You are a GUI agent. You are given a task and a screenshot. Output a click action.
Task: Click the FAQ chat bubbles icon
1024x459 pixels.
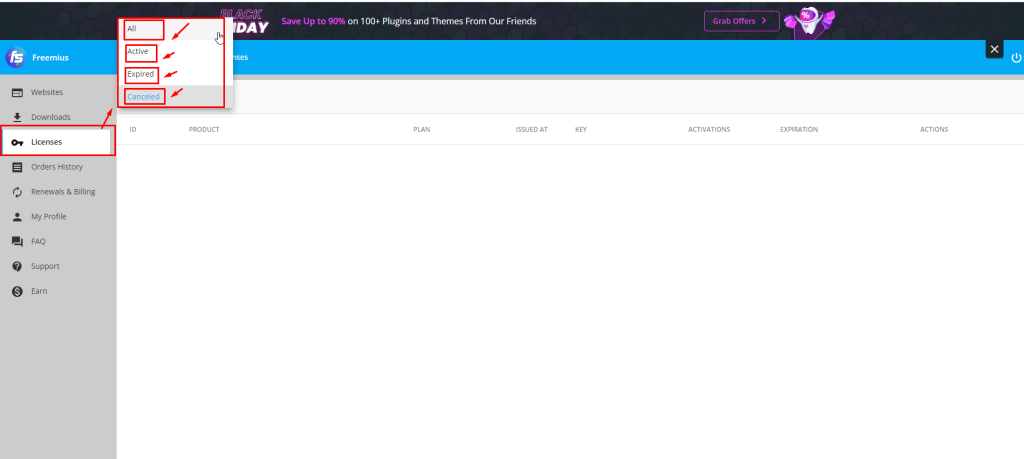pyautogui.click(x=18, y=242)
